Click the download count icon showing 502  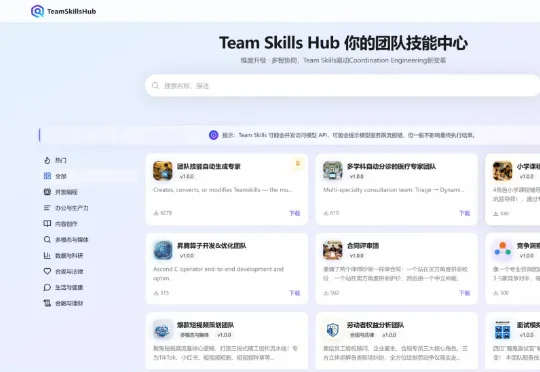325,293
